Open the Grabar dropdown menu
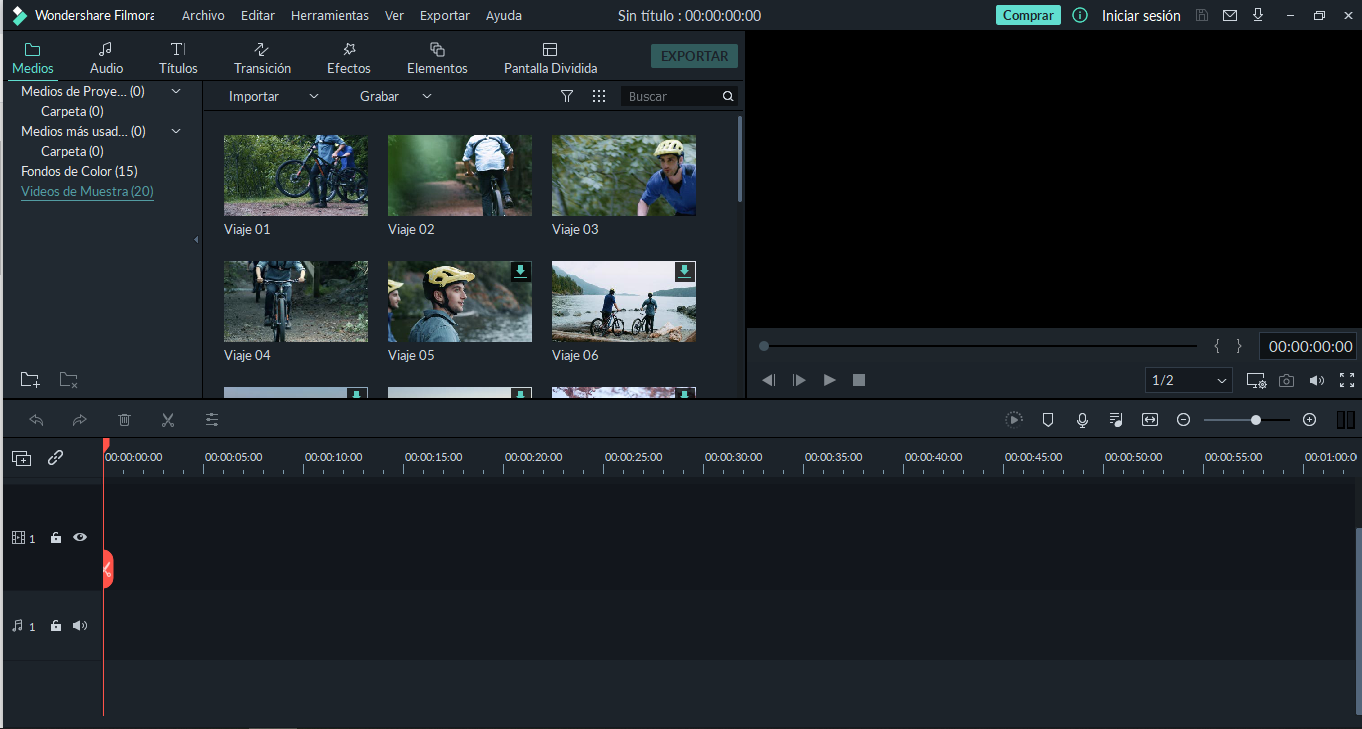This screenshot has width=1362, height=729. [395, 96]
